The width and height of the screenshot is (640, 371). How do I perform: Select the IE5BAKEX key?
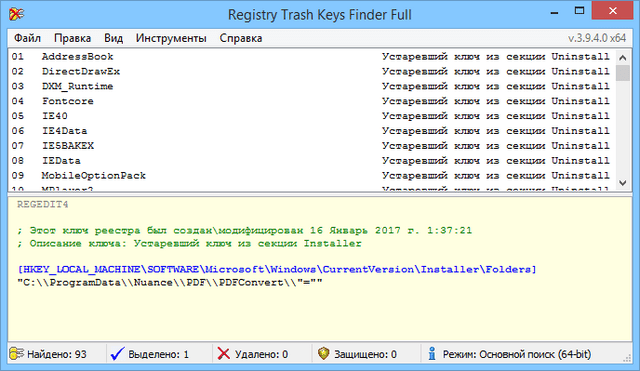pos(311,146)
